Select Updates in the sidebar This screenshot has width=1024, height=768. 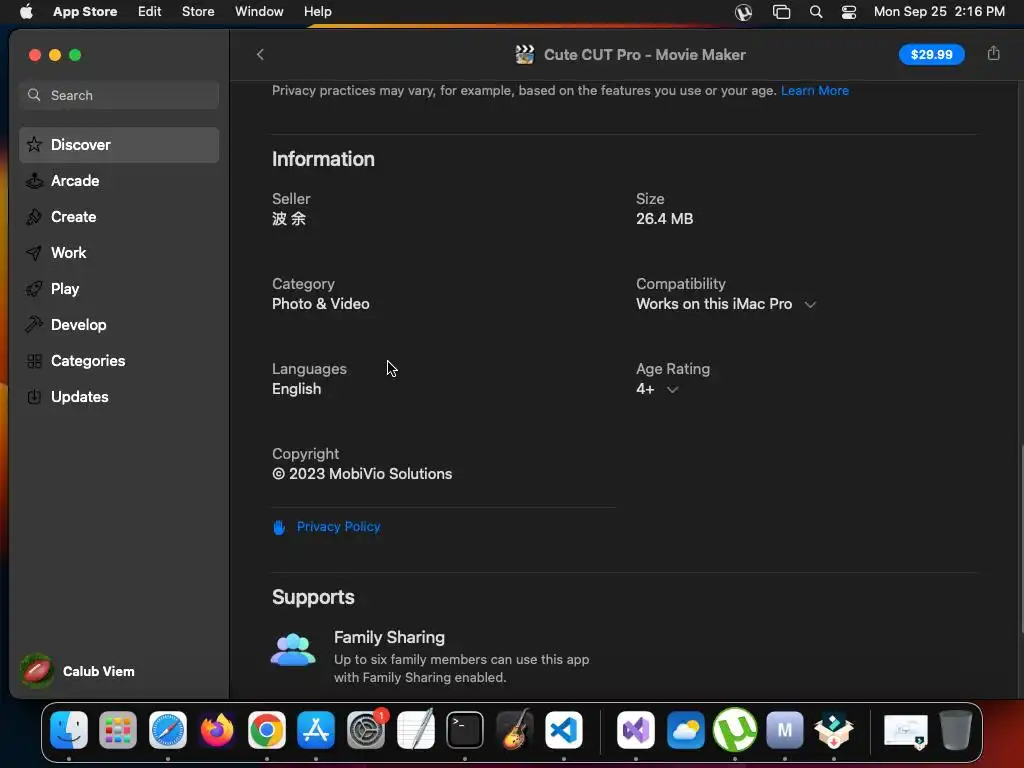tap(119, 396)
